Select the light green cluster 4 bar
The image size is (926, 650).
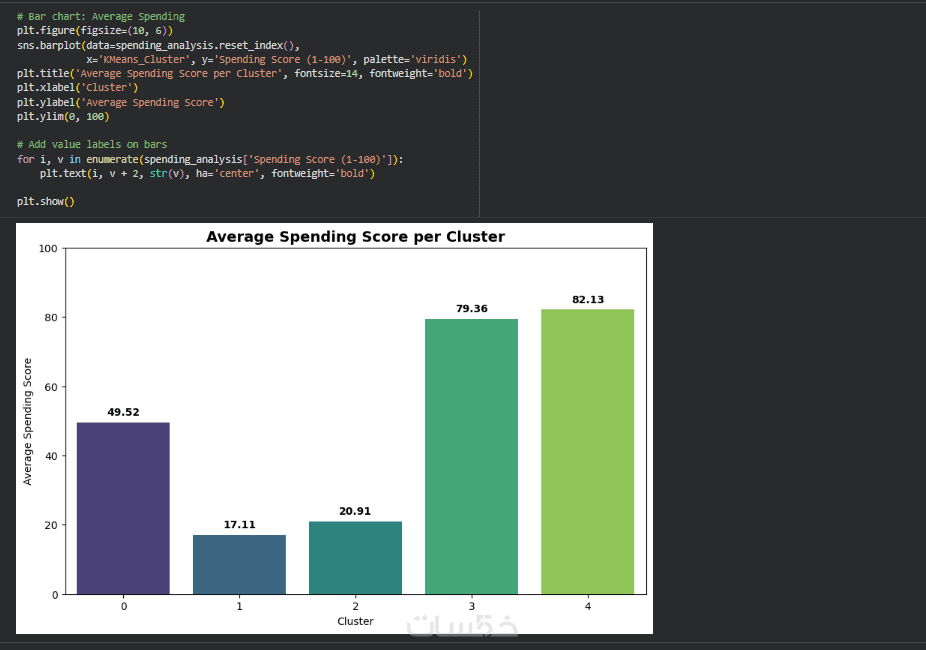tap(587, 451)
